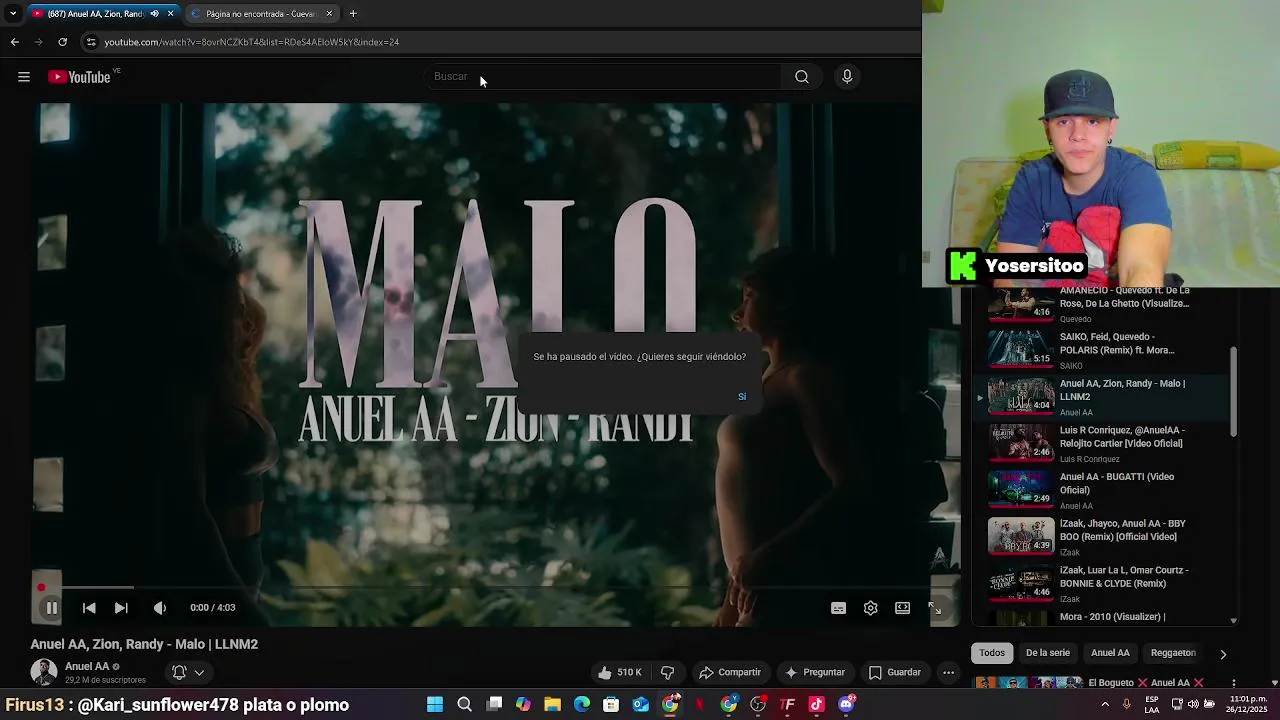Go to the previous video in playlist
1280x720 pixels.
pyautogui.click(x=89, y=608)
